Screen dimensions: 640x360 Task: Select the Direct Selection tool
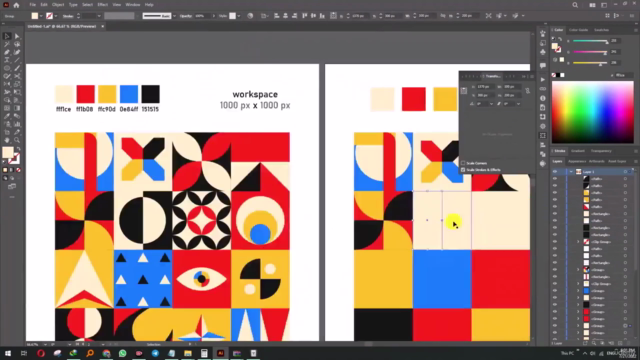(x=17, y=36)
